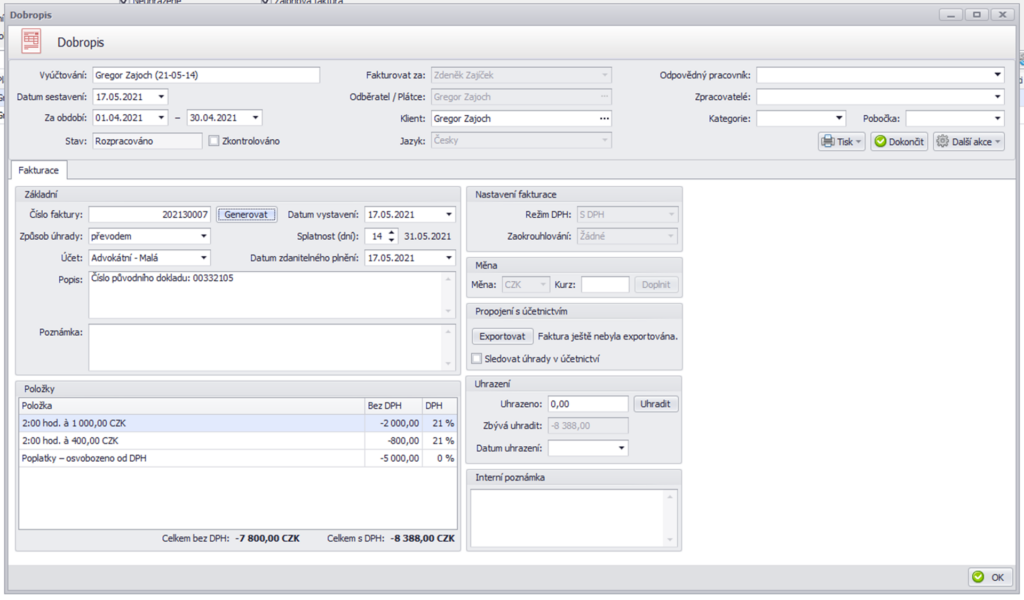Expand the Zpracovatelé dropdown
The image size is (1024, 600).
(x=997, y=97)
